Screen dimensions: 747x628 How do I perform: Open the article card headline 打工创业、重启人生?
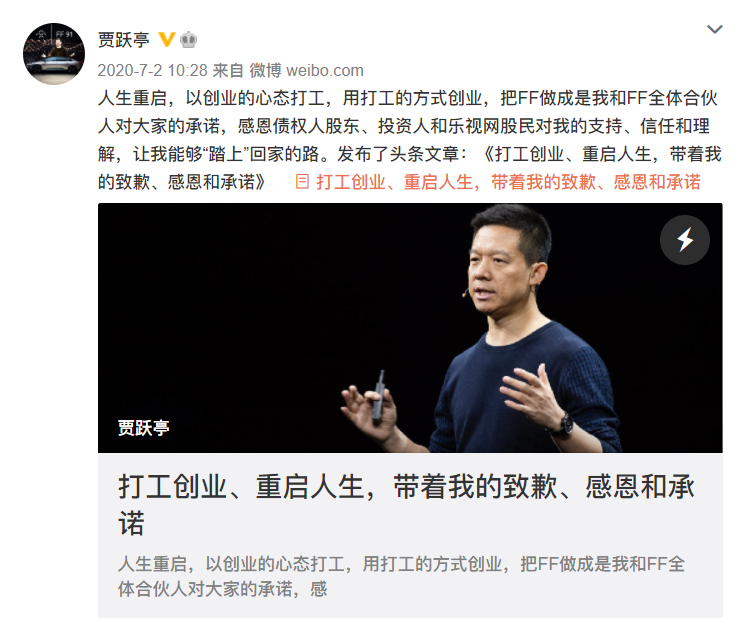(x=406, y=504)
